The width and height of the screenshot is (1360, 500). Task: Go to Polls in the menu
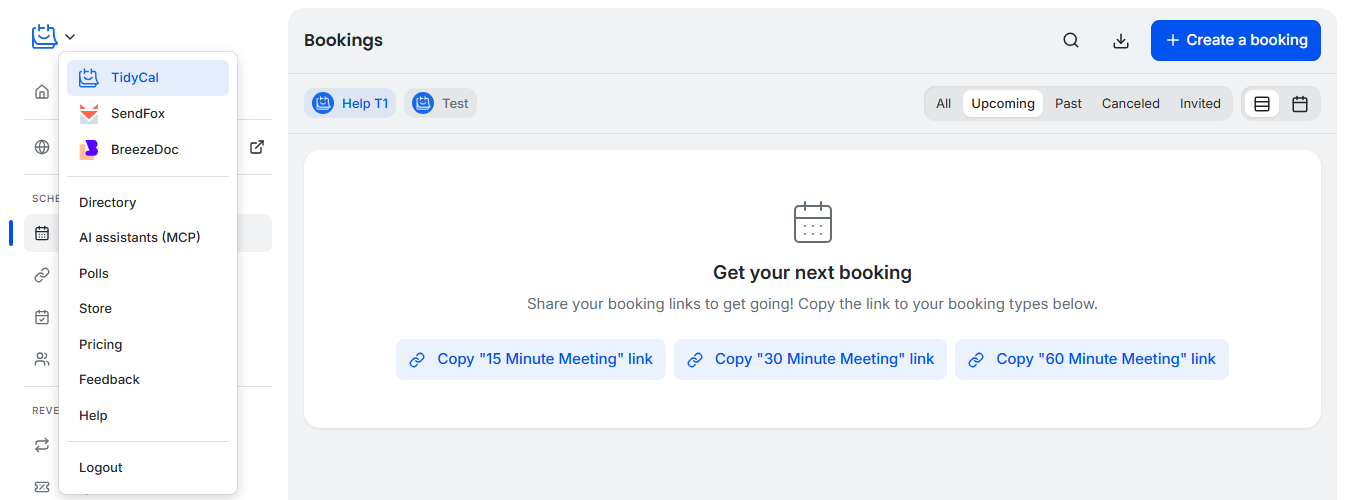point(148,273)
